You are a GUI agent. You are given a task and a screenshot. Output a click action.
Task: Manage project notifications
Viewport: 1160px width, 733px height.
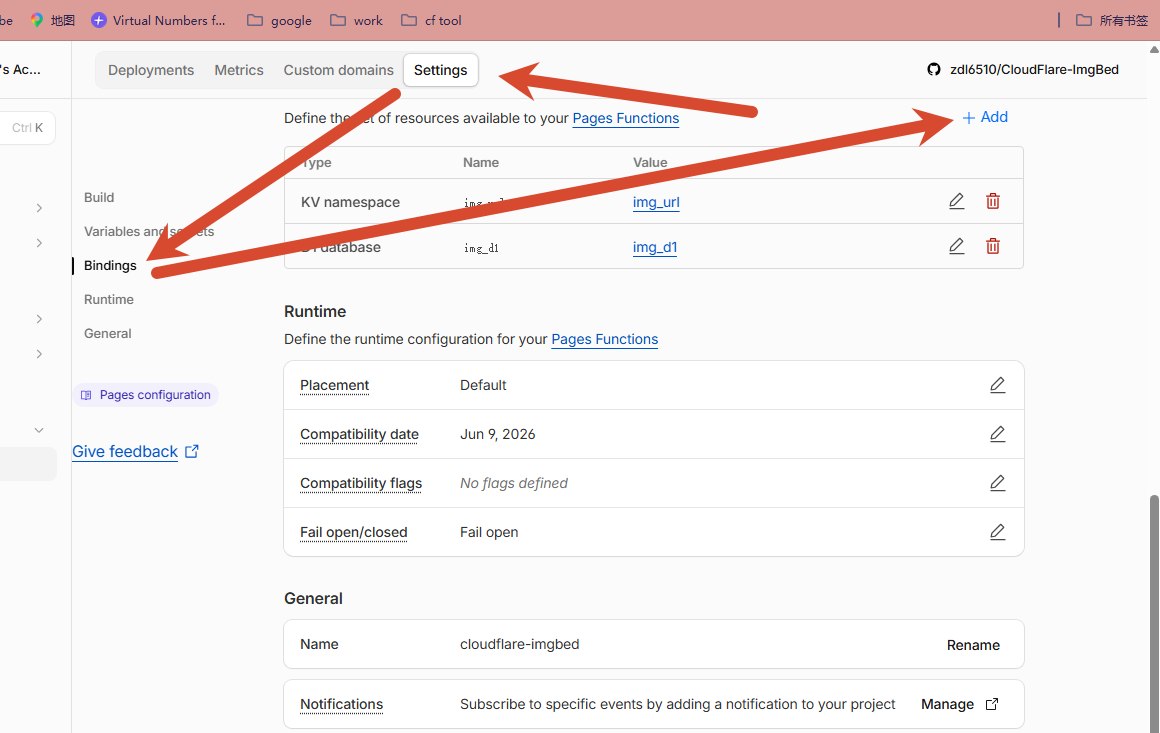click(960, 704)
